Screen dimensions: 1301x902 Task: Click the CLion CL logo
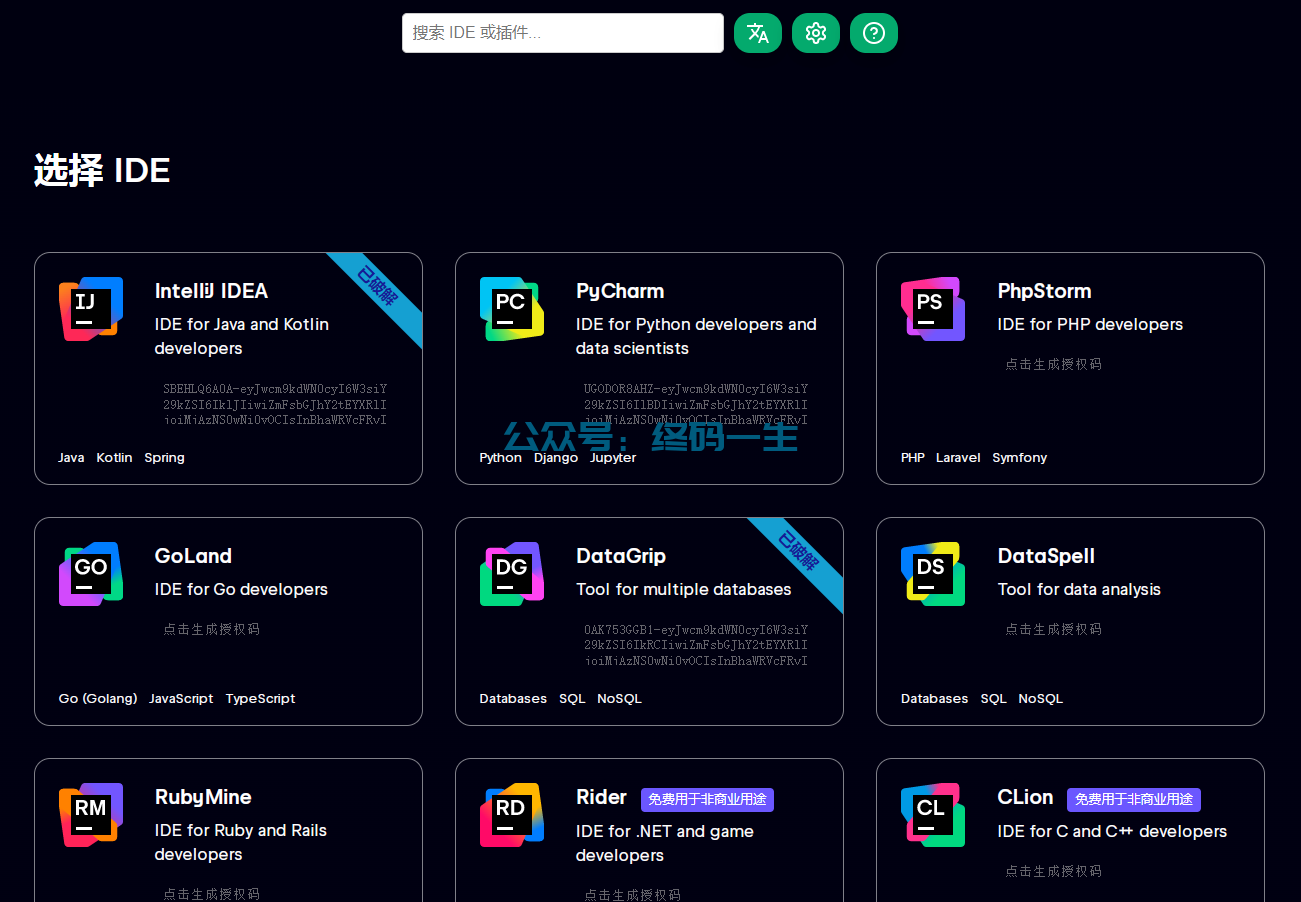(x=933, y=815)
